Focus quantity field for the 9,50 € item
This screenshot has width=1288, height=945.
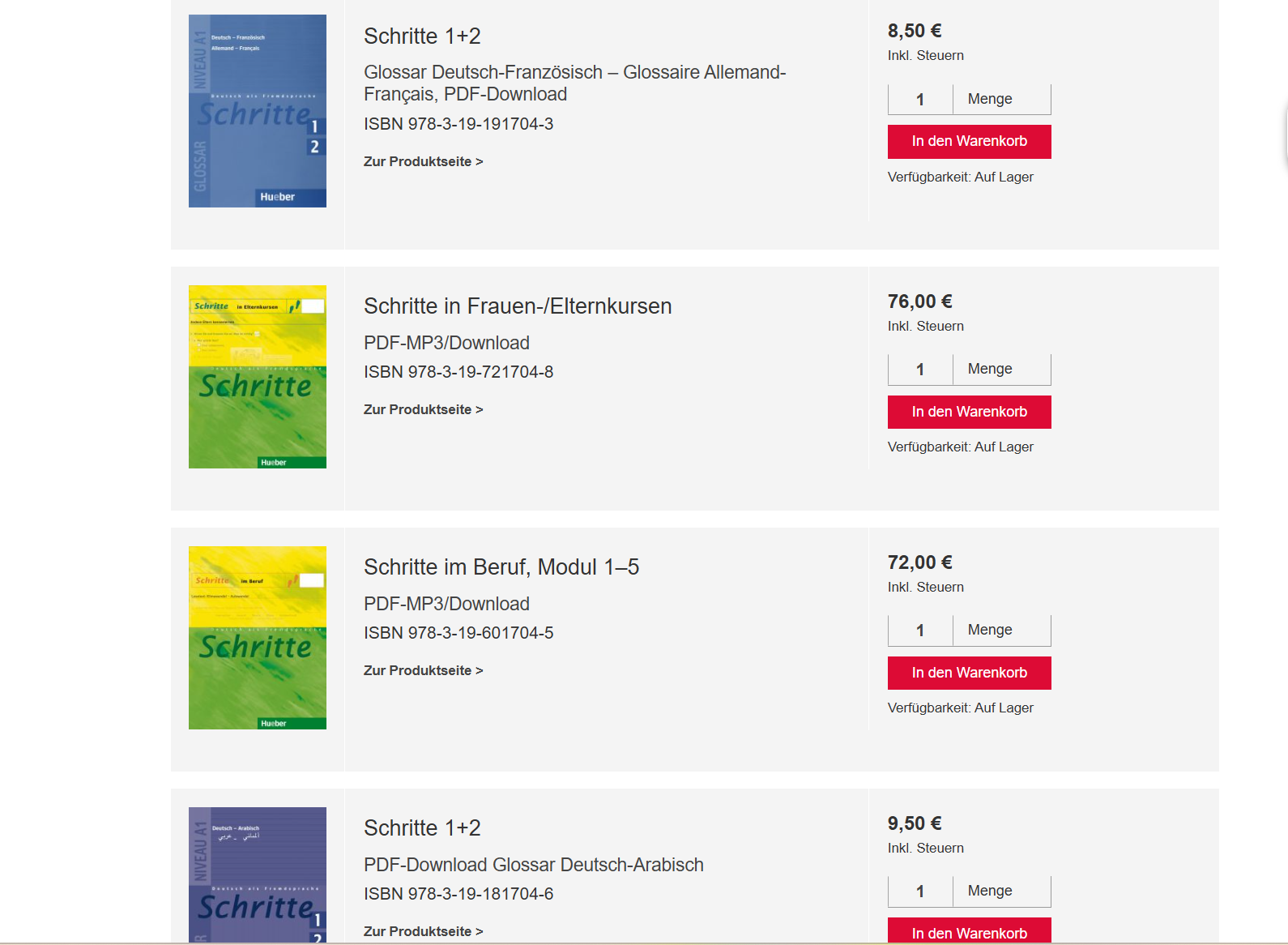point(920,892)
